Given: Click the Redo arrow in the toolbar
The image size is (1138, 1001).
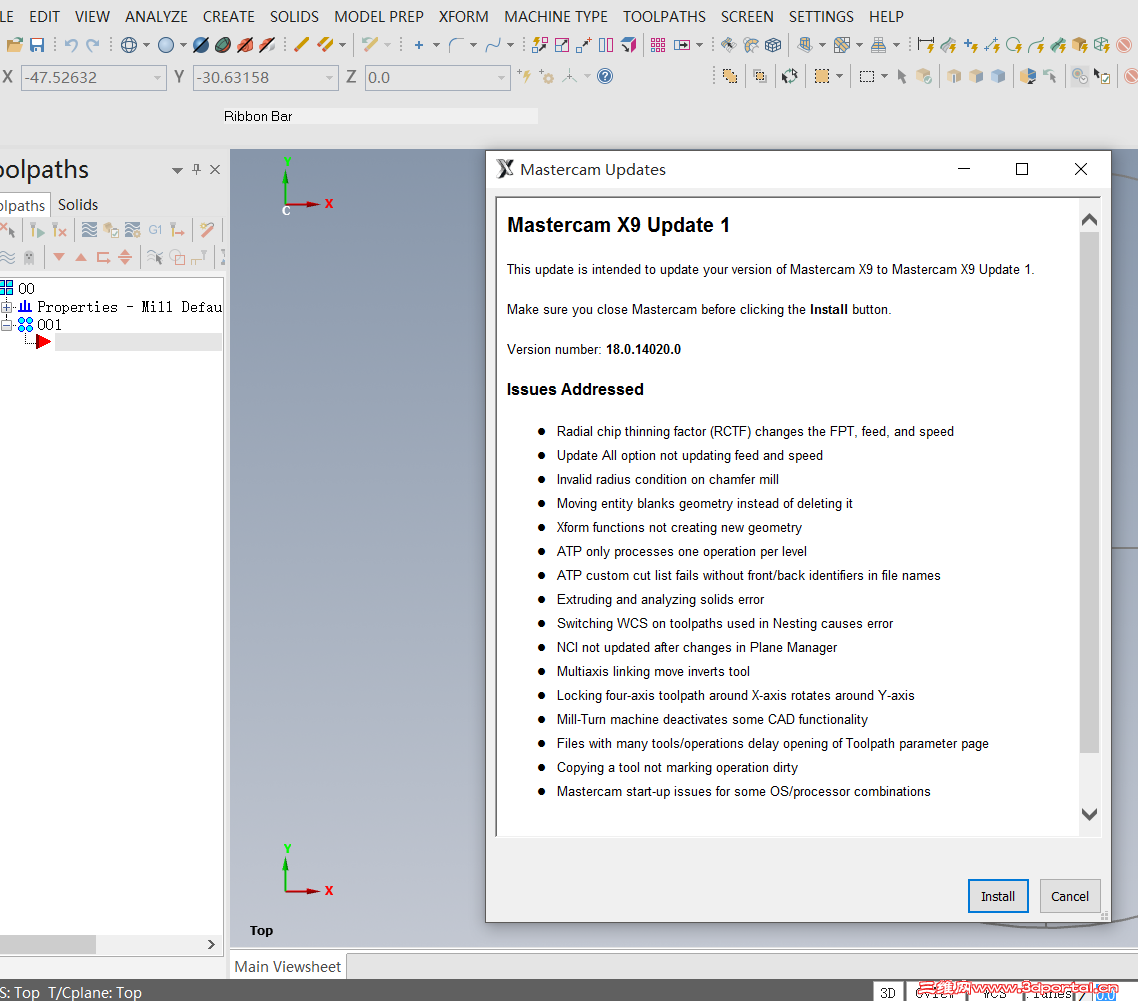Looking at the screenshot, I should 93,45.
